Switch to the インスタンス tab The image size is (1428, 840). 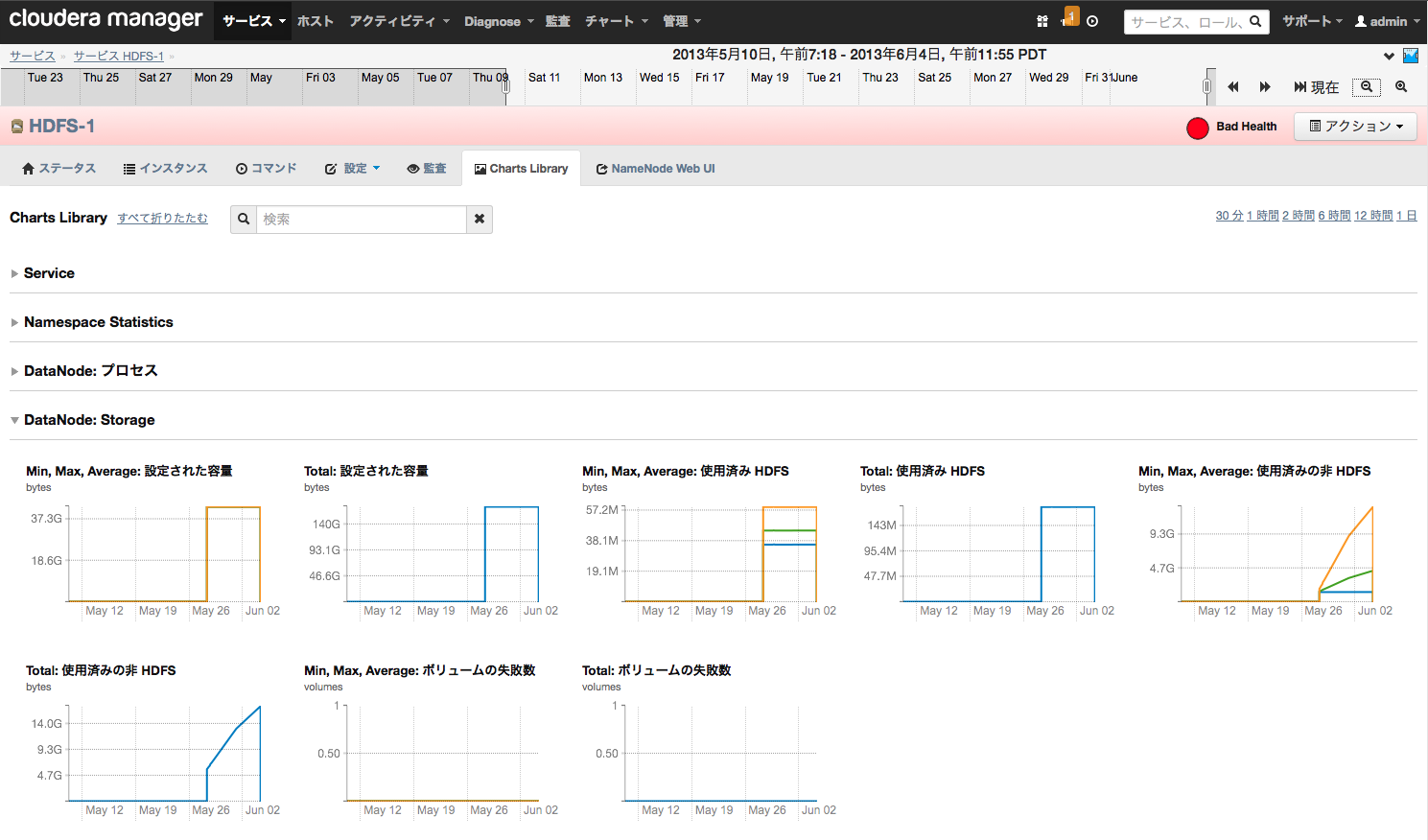165,169
